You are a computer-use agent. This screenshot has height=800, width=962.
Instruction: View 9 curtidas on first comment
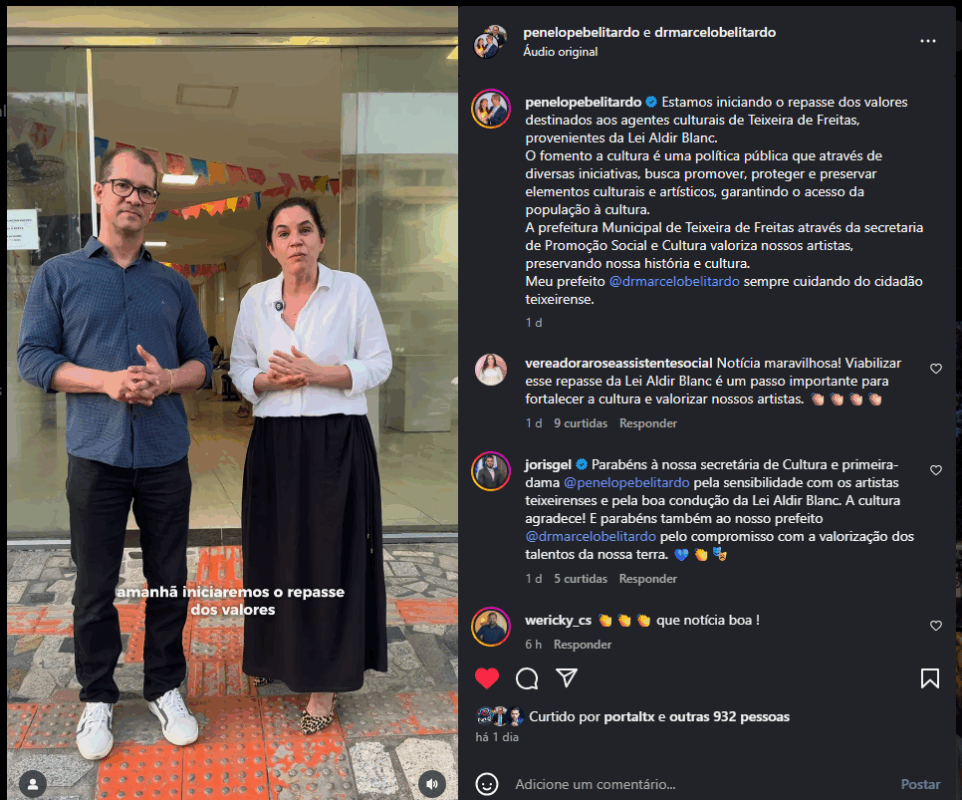click(580, 423)
